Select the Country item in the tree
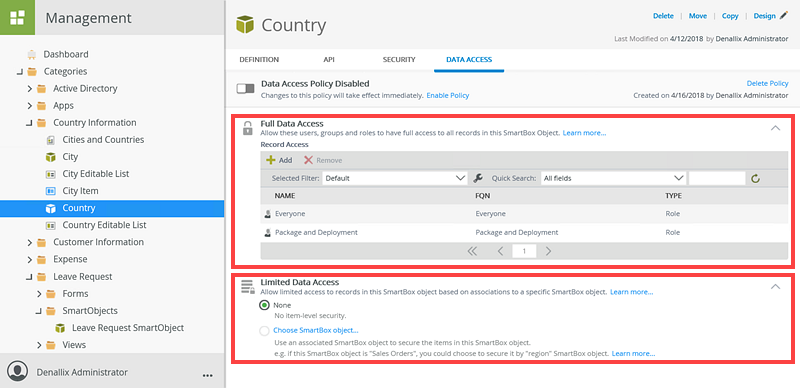This screenshot has height=388, width=800. pyautogui.click(x=112, y=208)
